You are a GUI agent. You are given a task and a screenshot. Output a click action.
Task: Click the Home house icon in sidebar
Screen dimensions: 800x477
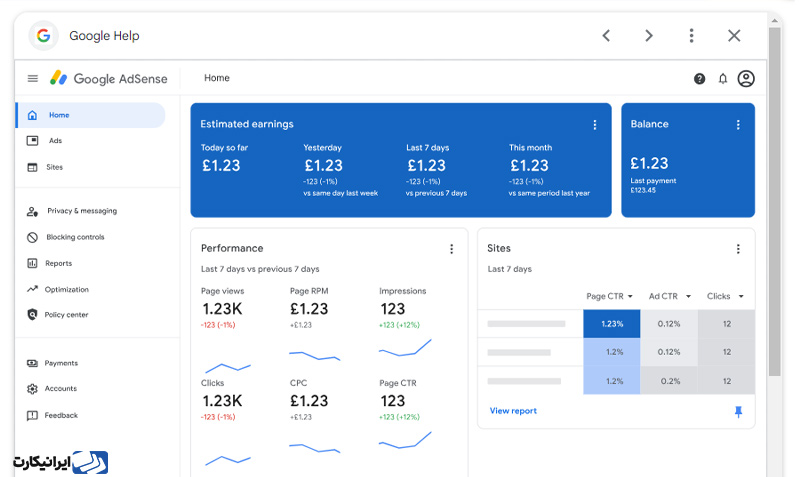coord(32,115)
